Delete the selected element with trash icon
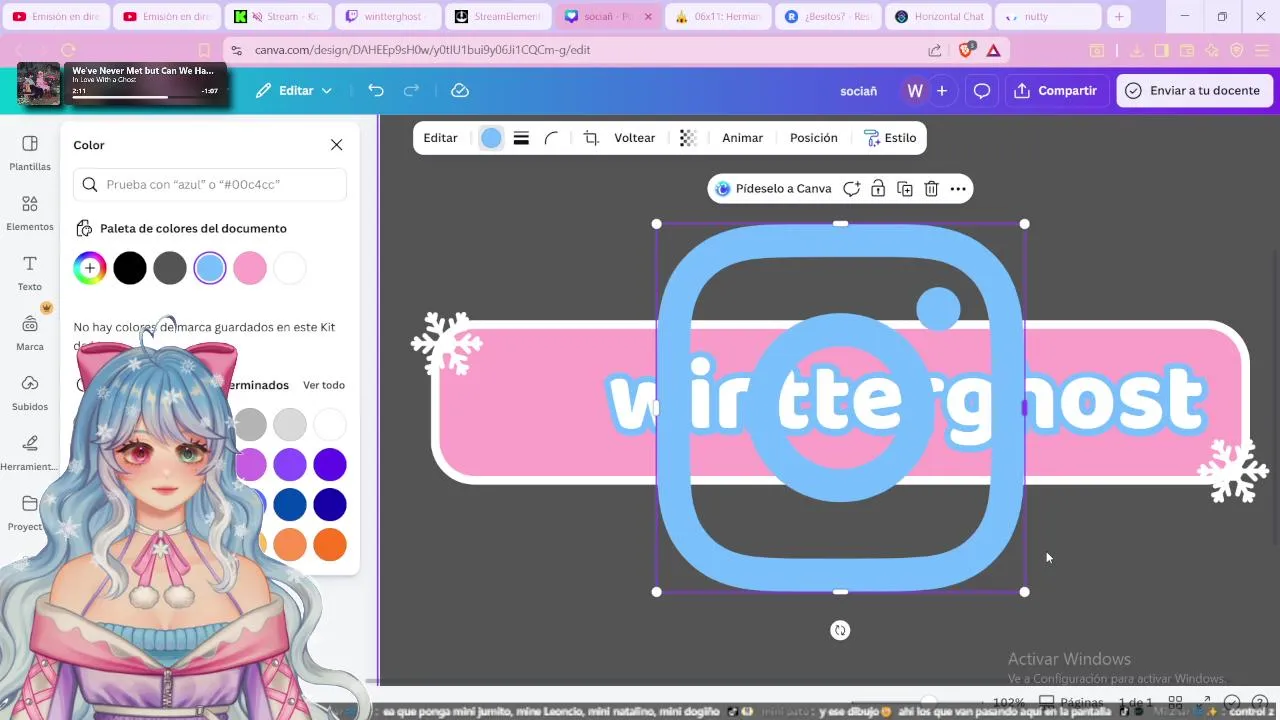This screenshot has width=1280, height=720. point(931,189)
